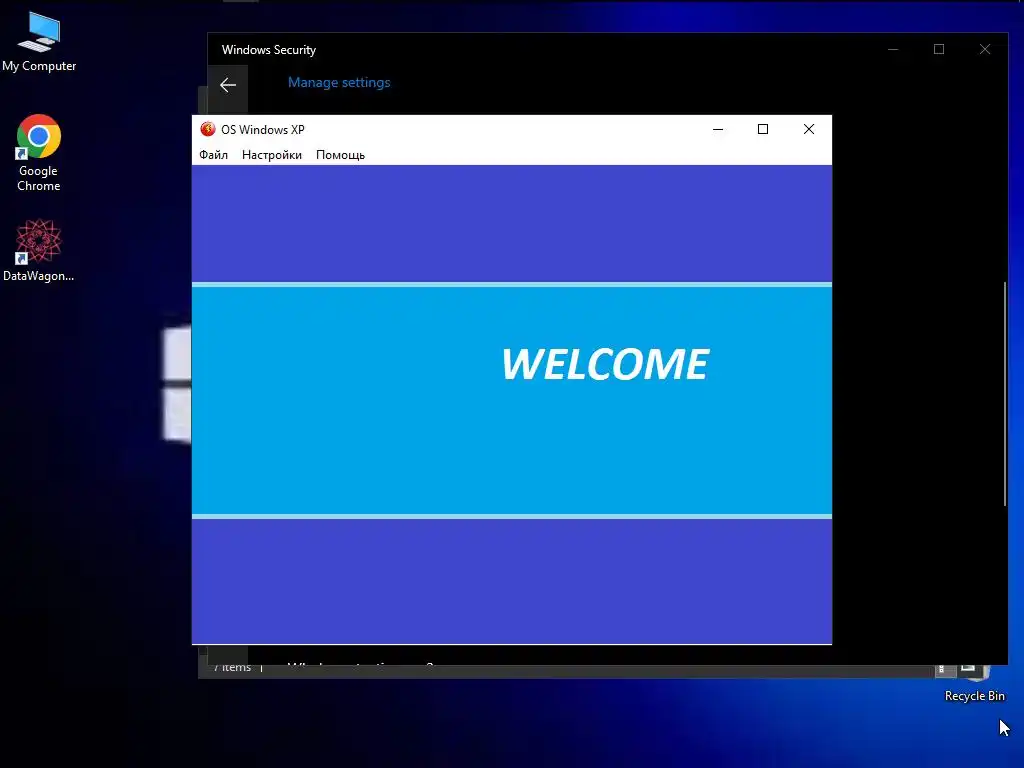Minimize the OS Windows XP window
This screenshot has height=768, width=1024.
click(718, 129)
